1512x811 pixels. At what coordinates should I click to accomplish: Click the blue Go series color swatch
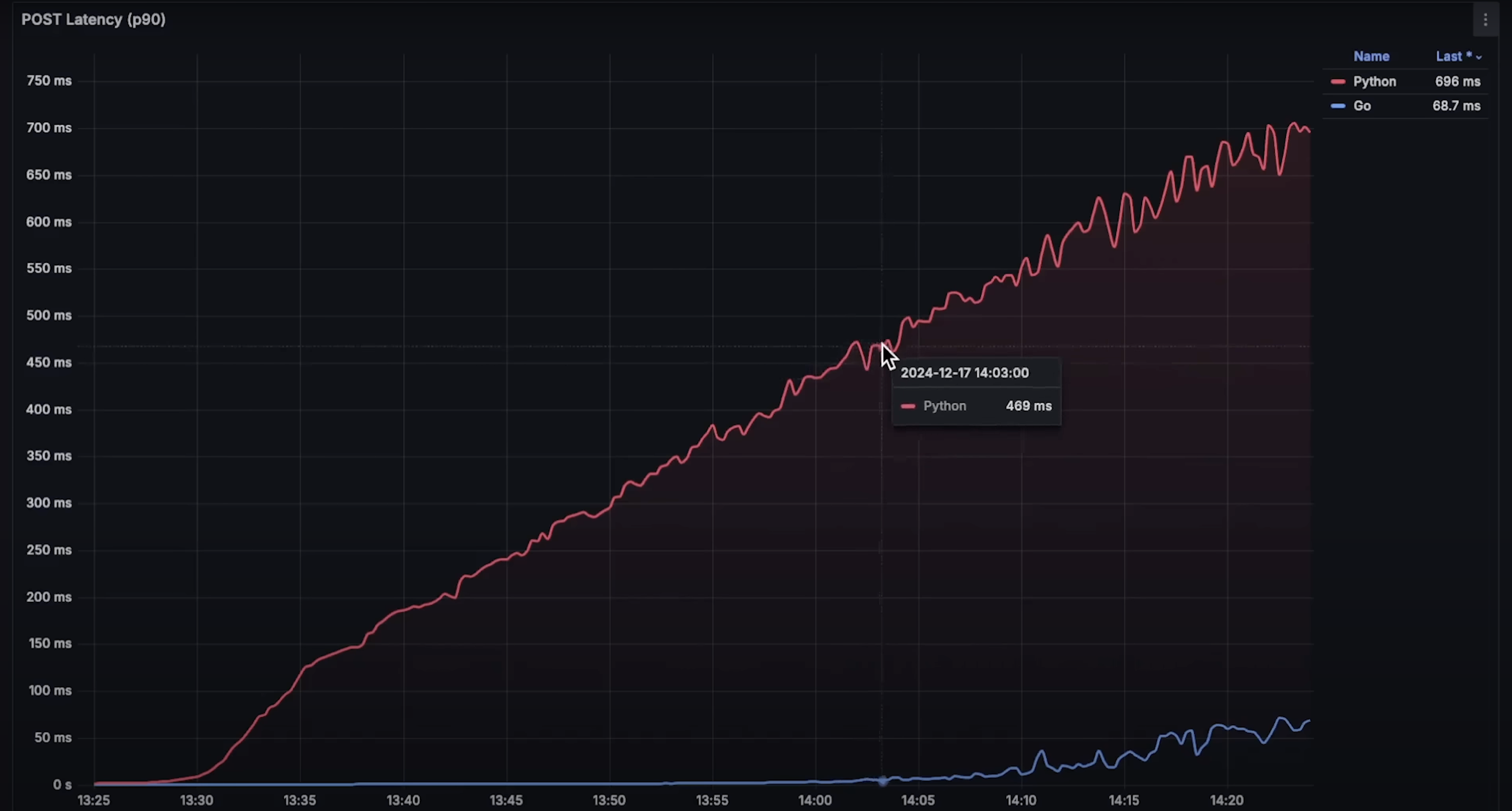pos(1338,106)
